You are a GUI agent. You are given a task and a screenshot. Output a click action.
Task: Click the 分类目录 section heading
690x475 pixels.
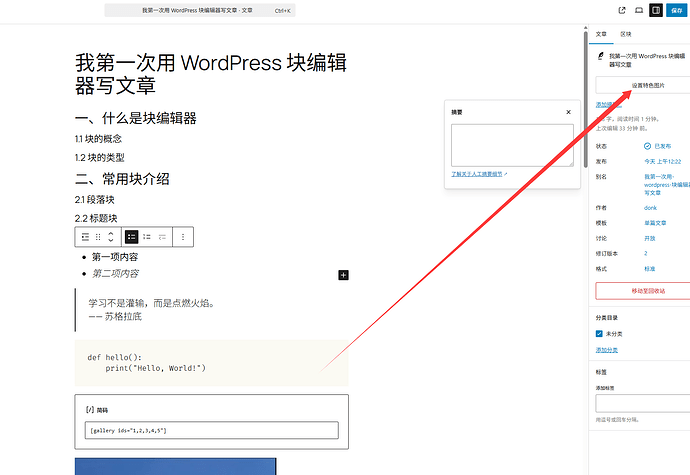[x=607, y=317]
